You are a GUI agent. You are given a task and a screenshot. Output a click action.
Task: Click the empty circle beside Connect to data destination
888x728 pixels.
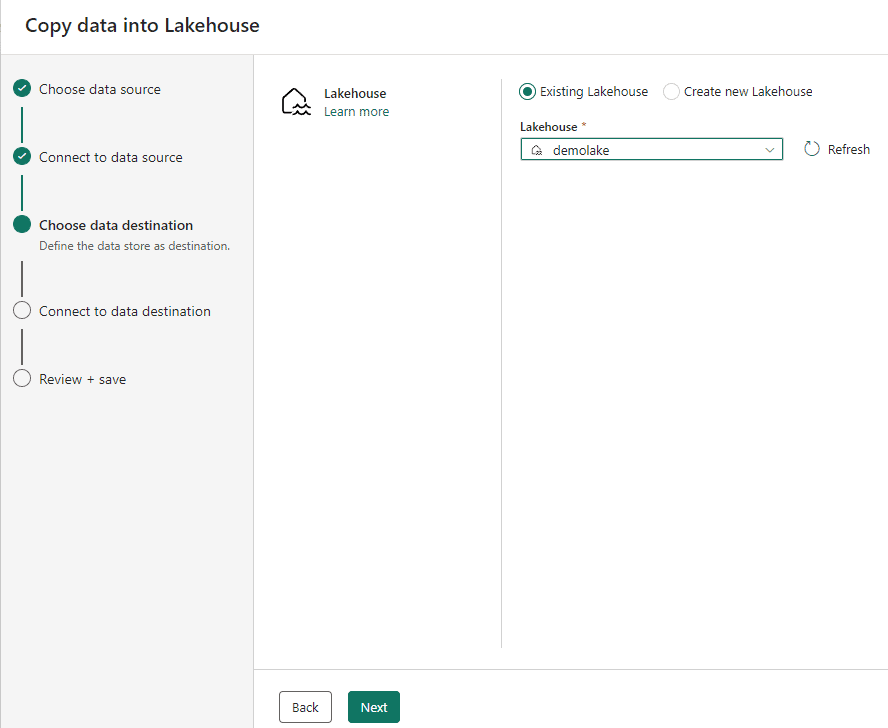pyautogui.click(x=22, y=311)
